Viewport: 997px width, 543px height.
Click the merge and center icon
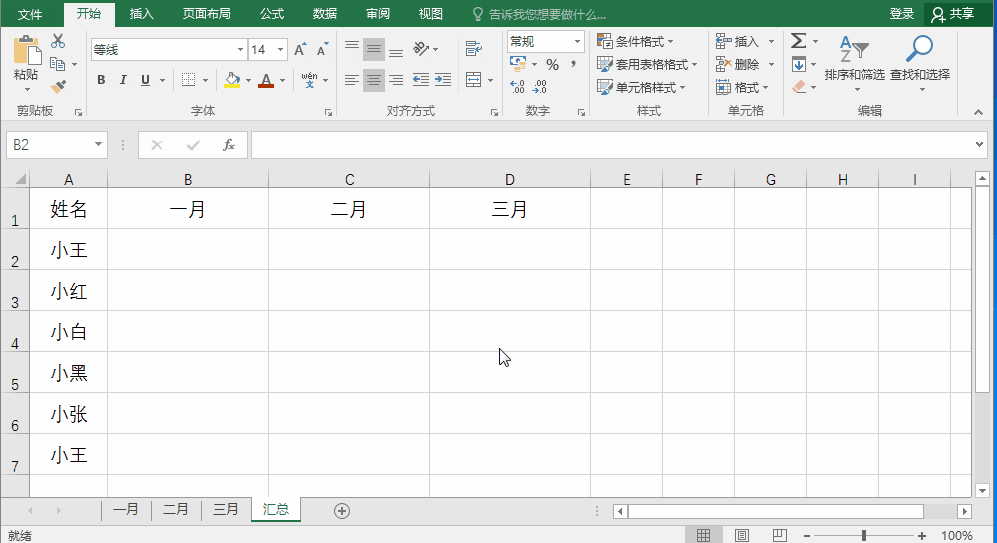pos(474,79)
